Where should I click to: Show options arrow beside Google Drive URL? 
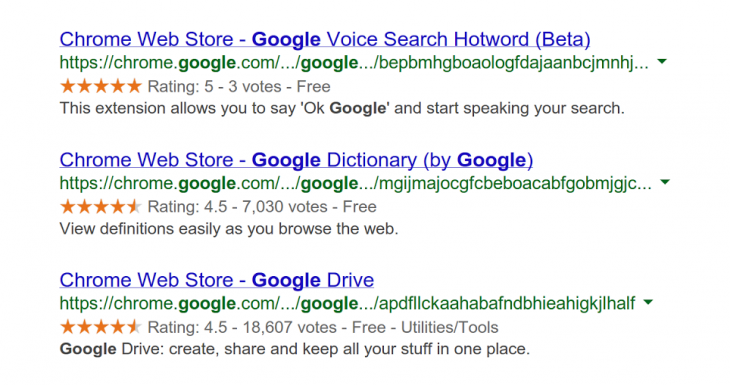648,302
